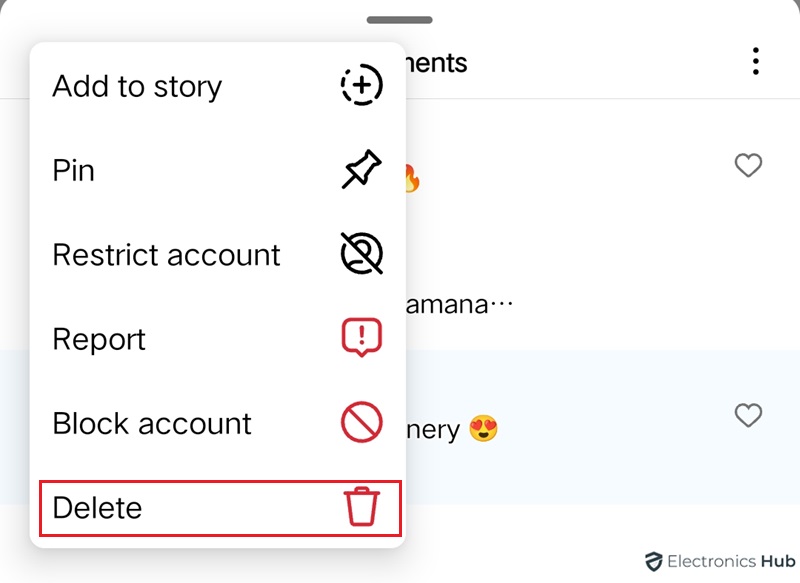Click the truncated comment text ending in amana…
800x583 pixels.
point(460,305)
